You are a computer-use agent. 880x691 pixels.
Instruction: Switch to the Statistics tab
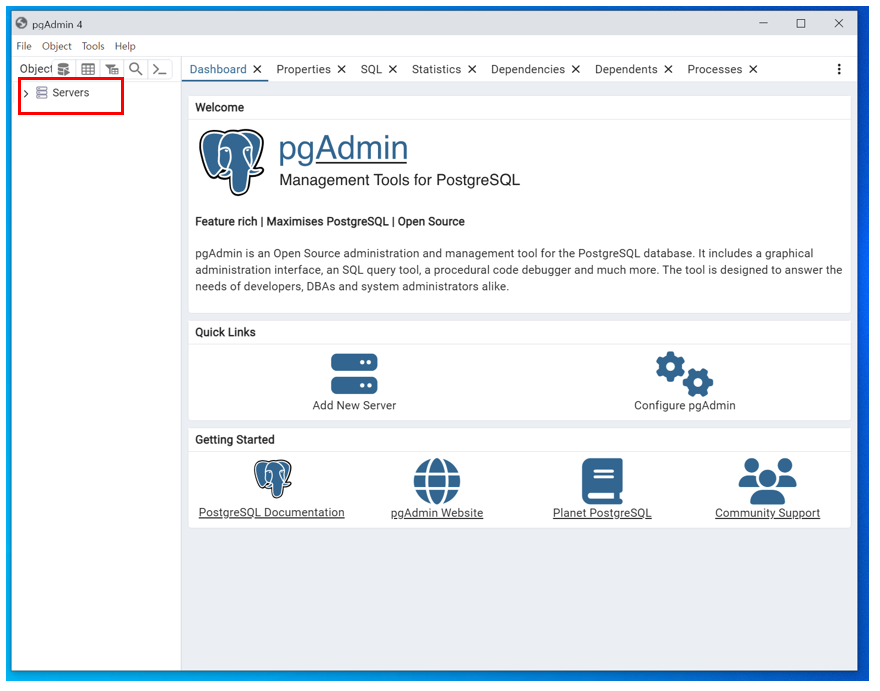coord(437,69)
